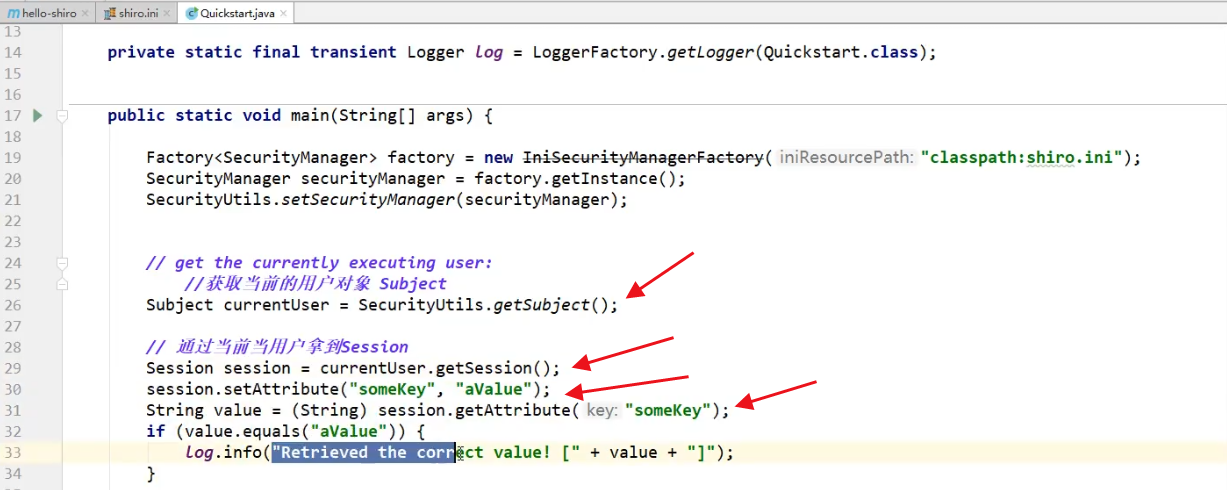The height and width of the screenshot is (490, 1227).
Task: Click the highlighted "Retrieved the cor" selection
Action: coord(364,452)
